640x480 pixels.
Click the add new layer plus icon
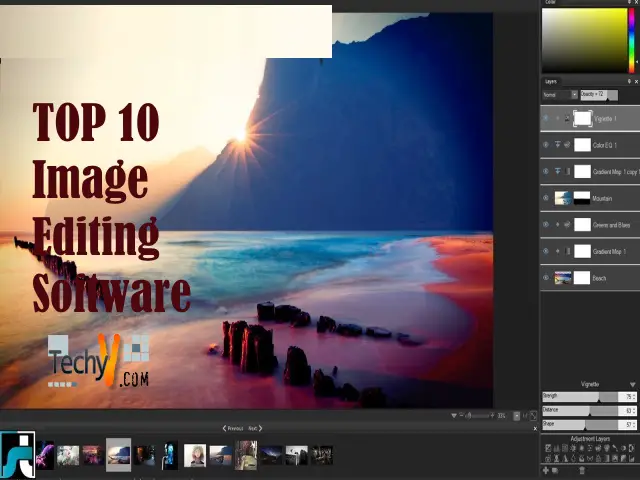tap(545, 470)
